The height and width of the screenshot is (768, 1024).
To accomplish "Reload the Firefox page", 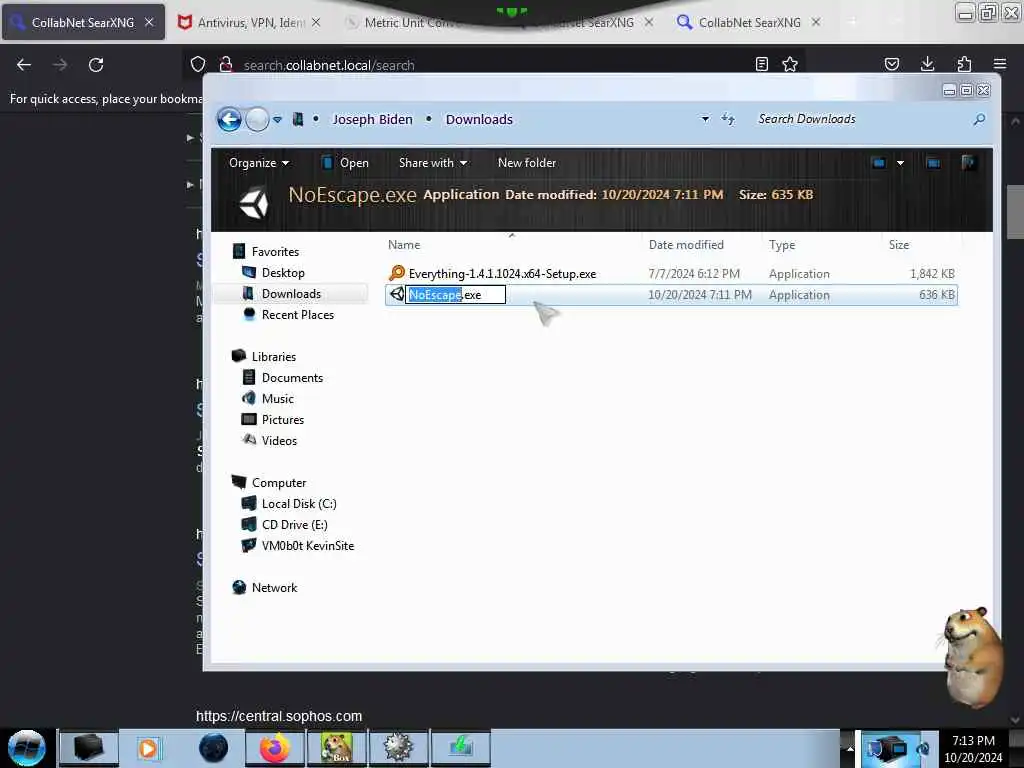I will click(96, 65).
